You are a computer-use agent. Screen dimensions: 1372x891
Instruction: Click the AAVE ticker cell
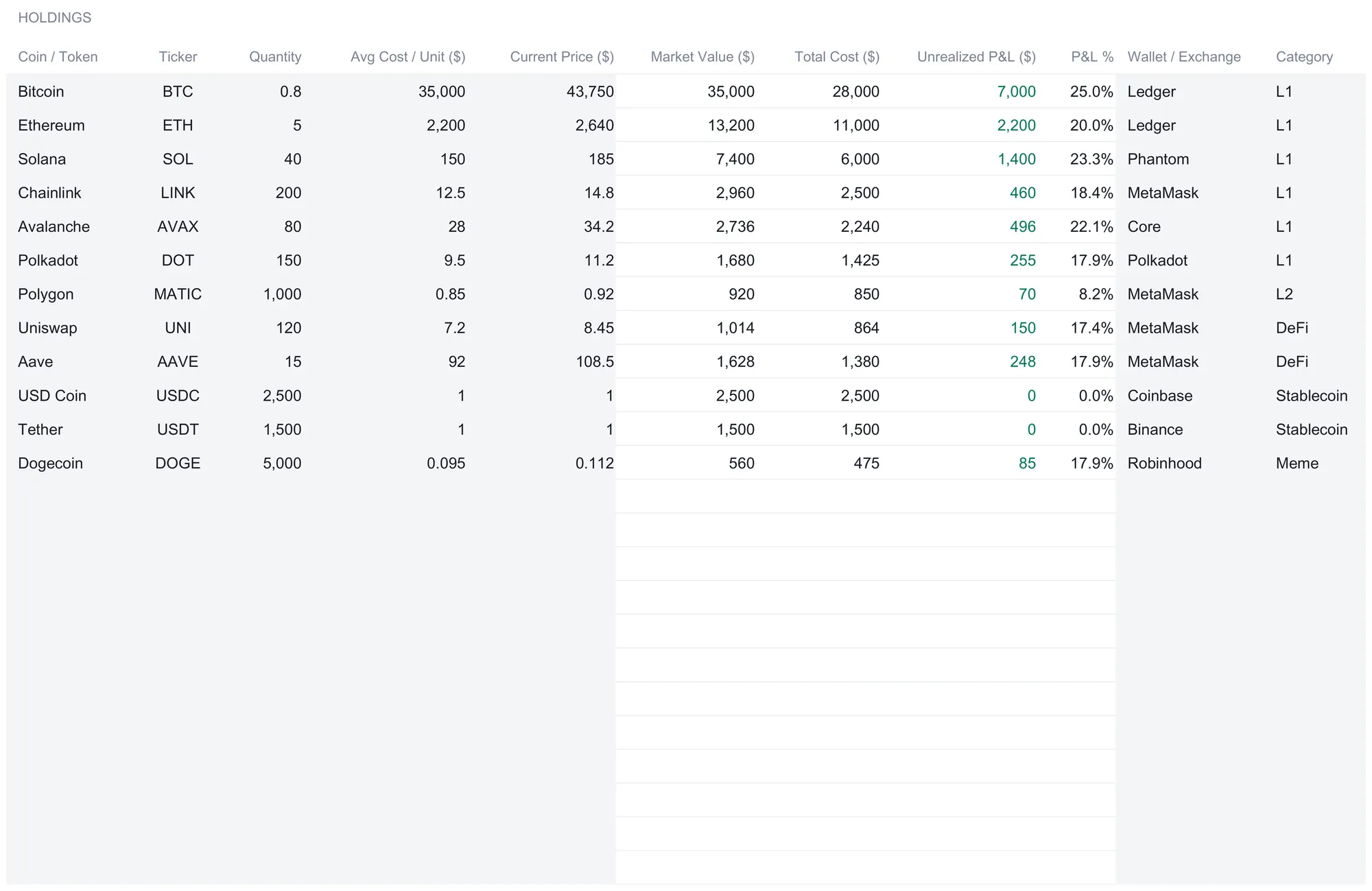[178, 361]
